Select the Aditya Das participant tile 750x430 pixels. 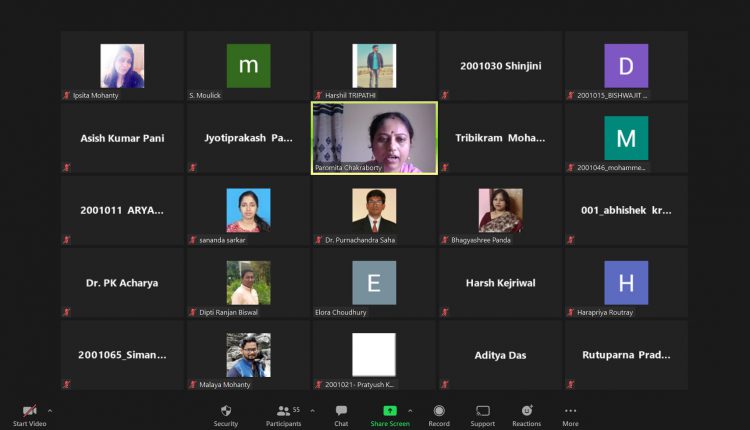click(500, 355)
